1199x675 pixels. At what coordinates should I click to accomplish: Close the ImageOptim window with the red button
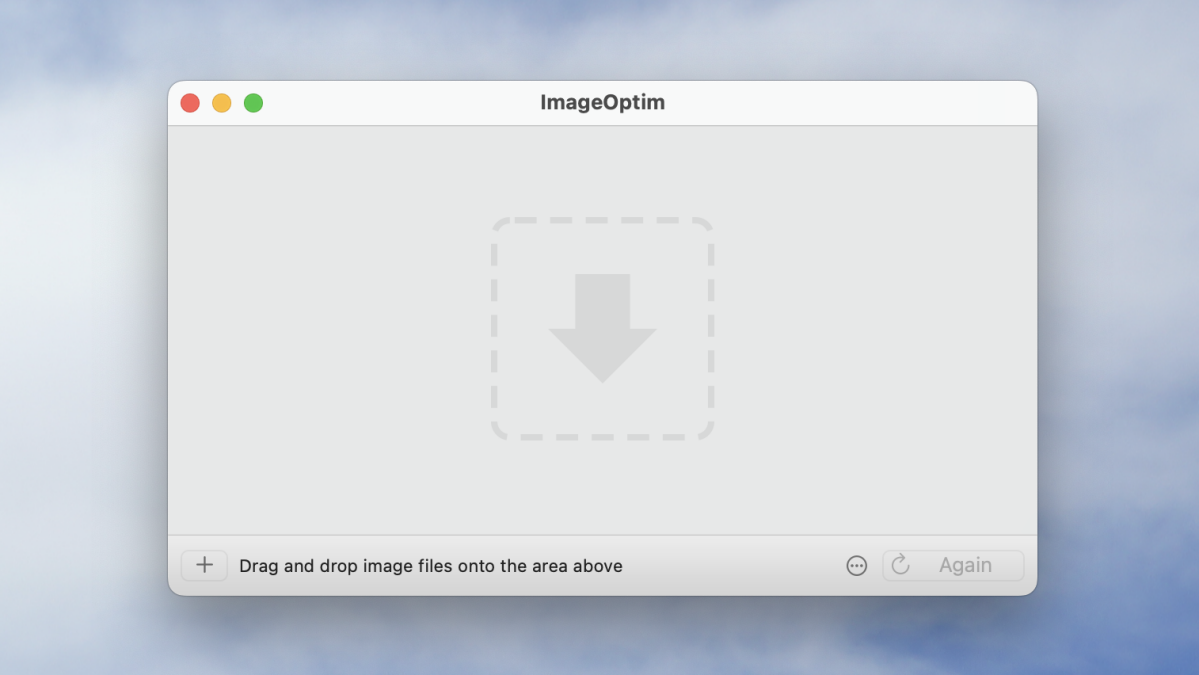[x=190, y=103]
